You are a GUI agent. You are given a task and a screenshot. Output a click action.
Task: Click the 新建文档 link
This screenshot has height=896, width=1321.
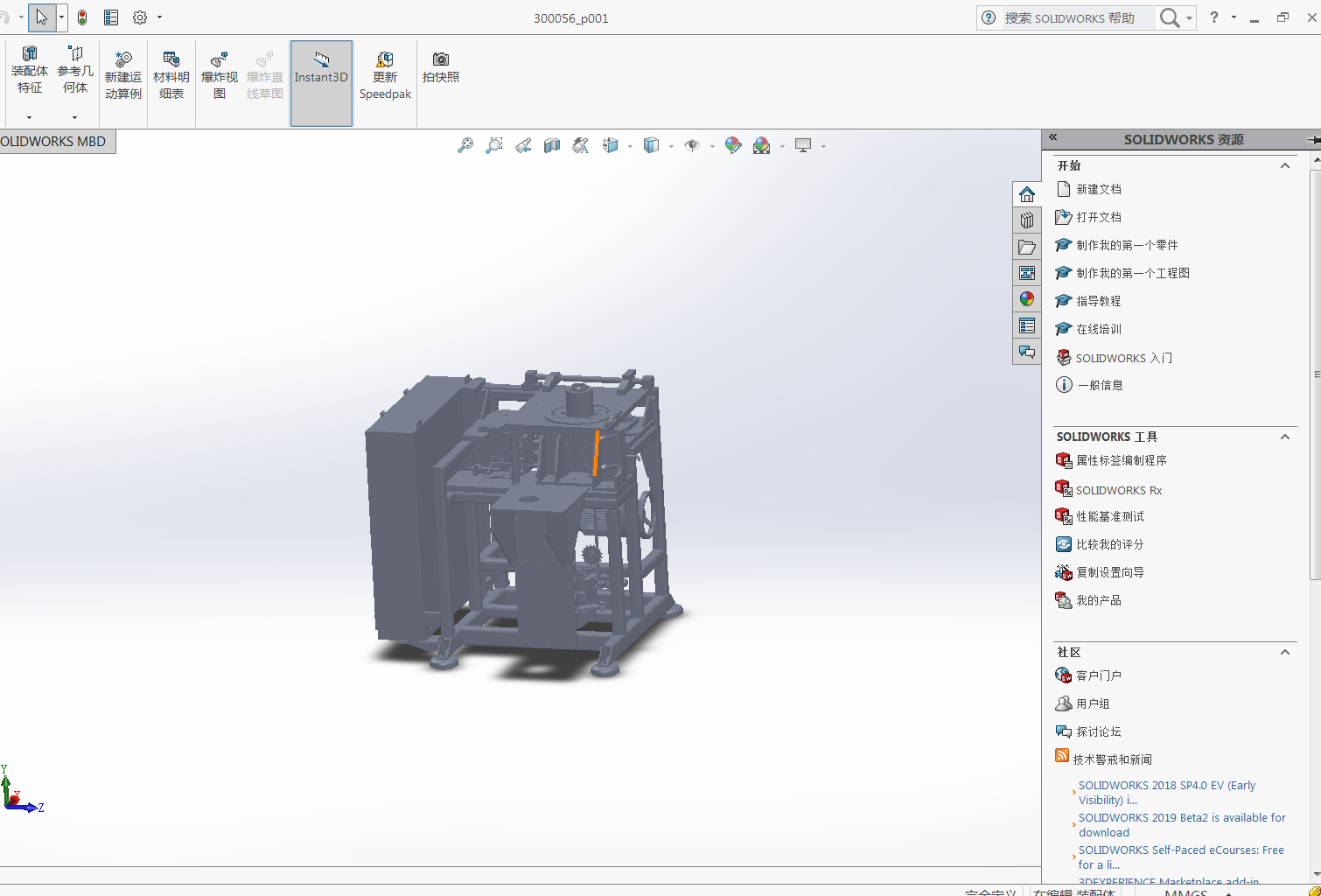tap(1098, 189)
